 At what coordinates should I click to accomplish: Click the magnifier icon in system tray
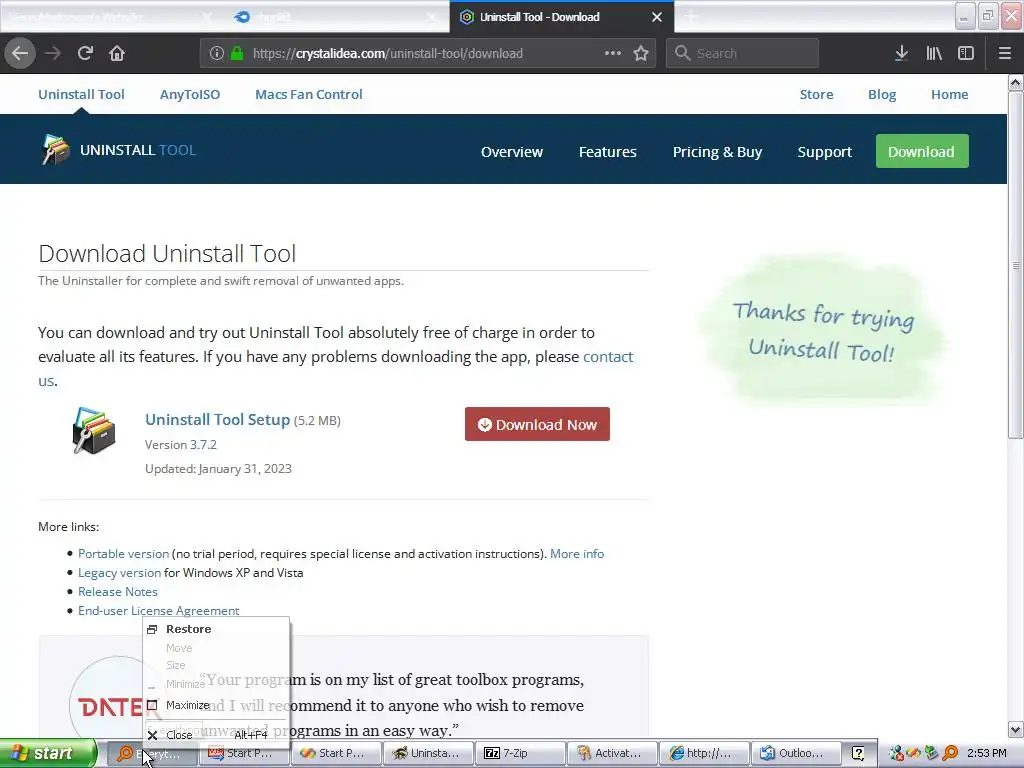[x=950, y=753]
